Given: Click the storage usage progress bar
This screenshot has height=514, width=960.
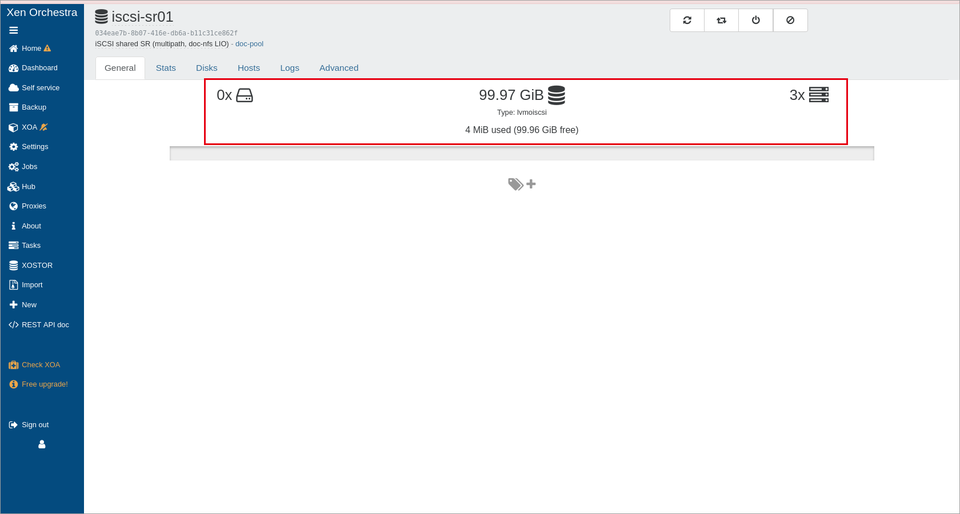Looking at the screenshot, I should coord(522,154).
